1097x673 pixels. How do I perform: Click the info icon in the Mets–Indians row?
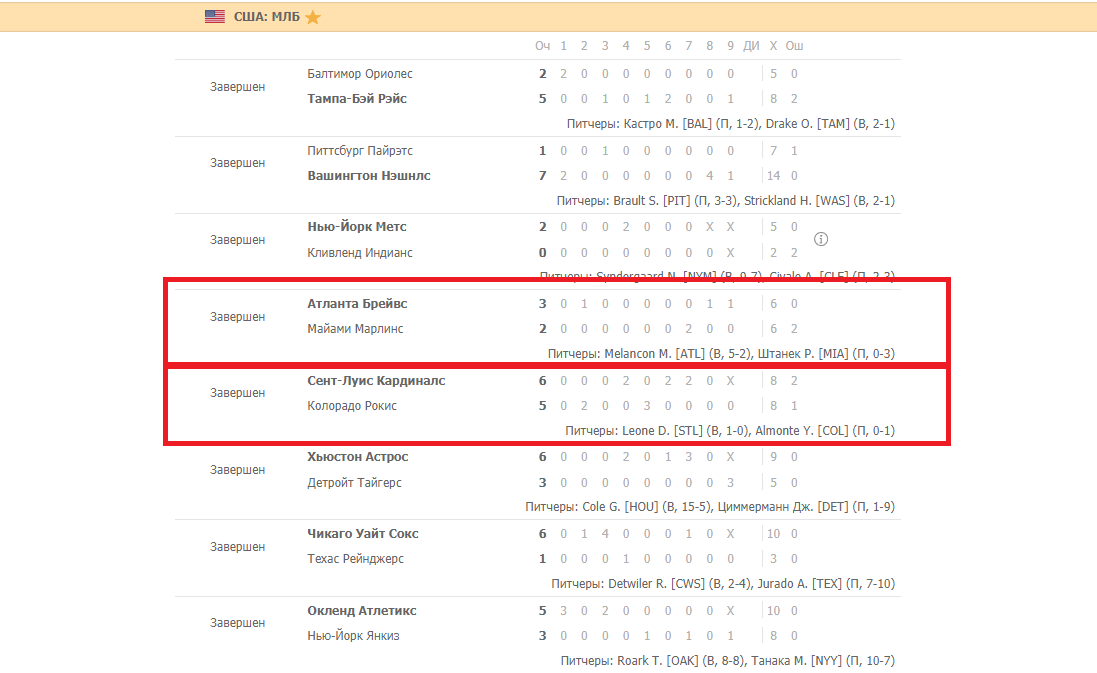tap(821, 240)
